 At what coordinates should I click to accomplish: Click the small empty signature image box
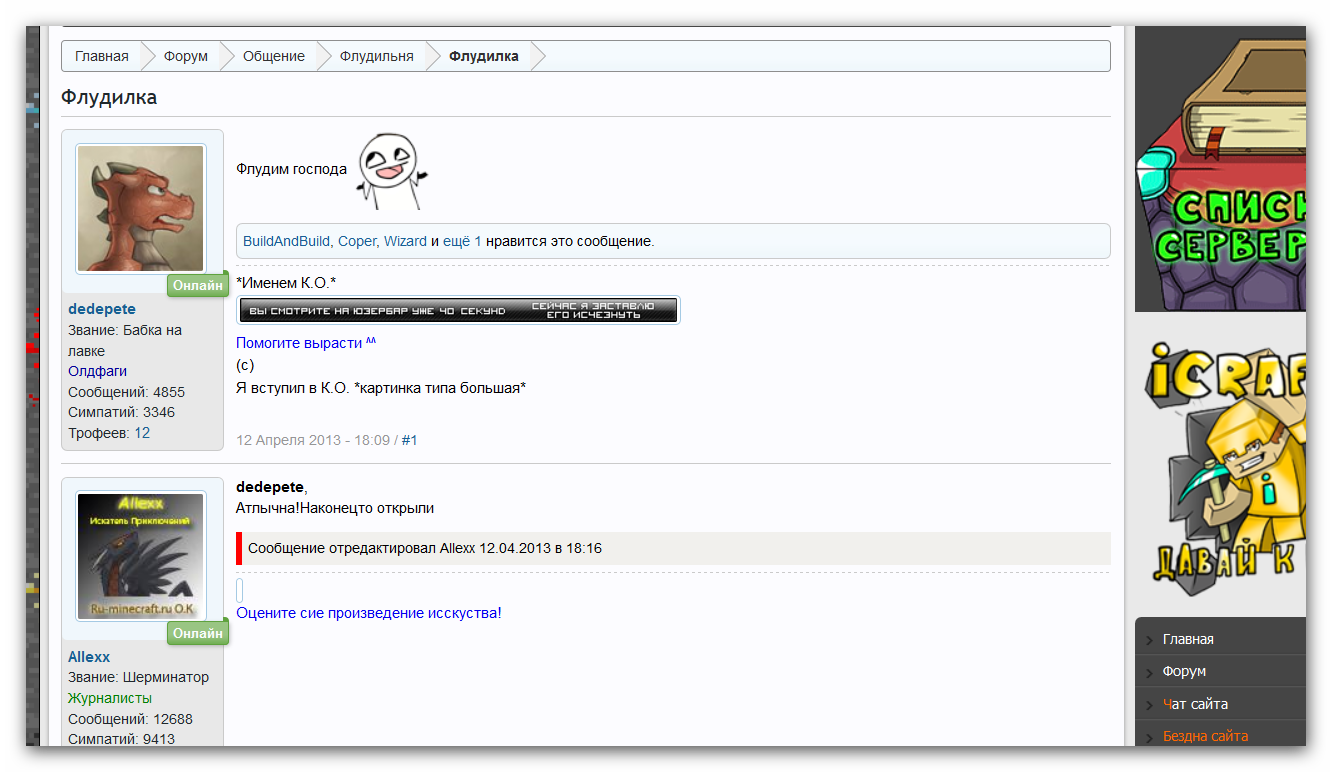[240, 590]
